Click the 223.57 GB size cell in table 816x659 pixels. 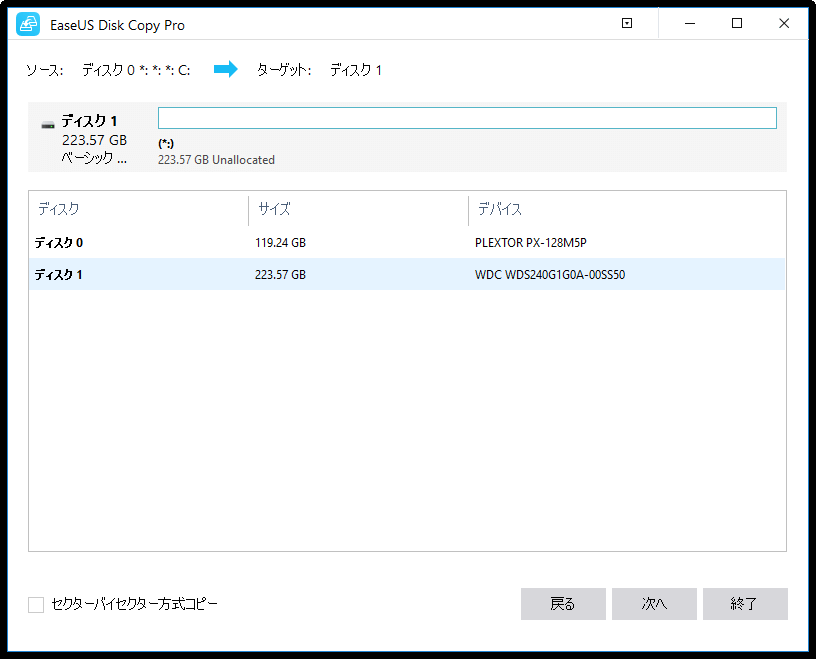click(x=280, y=274)
